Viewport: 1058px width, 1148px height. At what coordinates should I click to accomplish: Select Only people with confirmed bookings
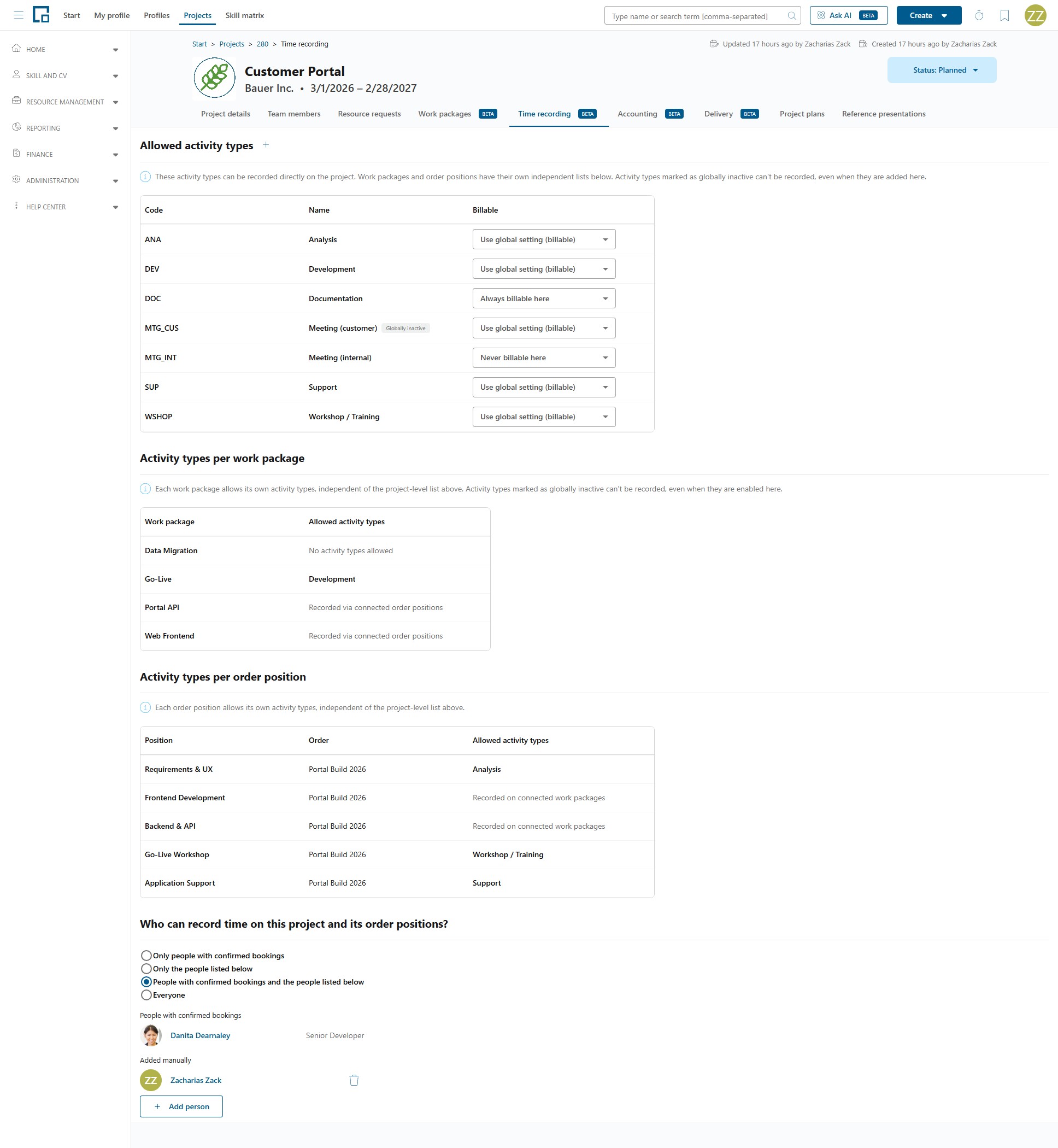146,956
